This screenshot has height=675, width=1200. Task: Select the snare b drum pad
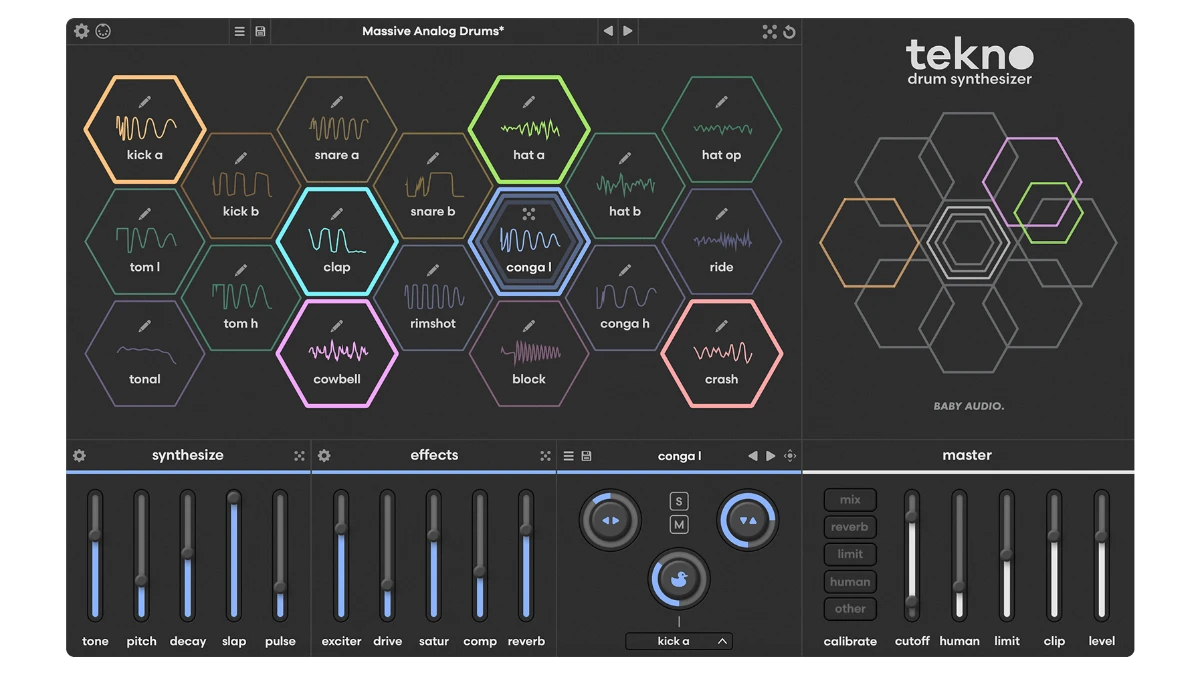tap(433, 185)
